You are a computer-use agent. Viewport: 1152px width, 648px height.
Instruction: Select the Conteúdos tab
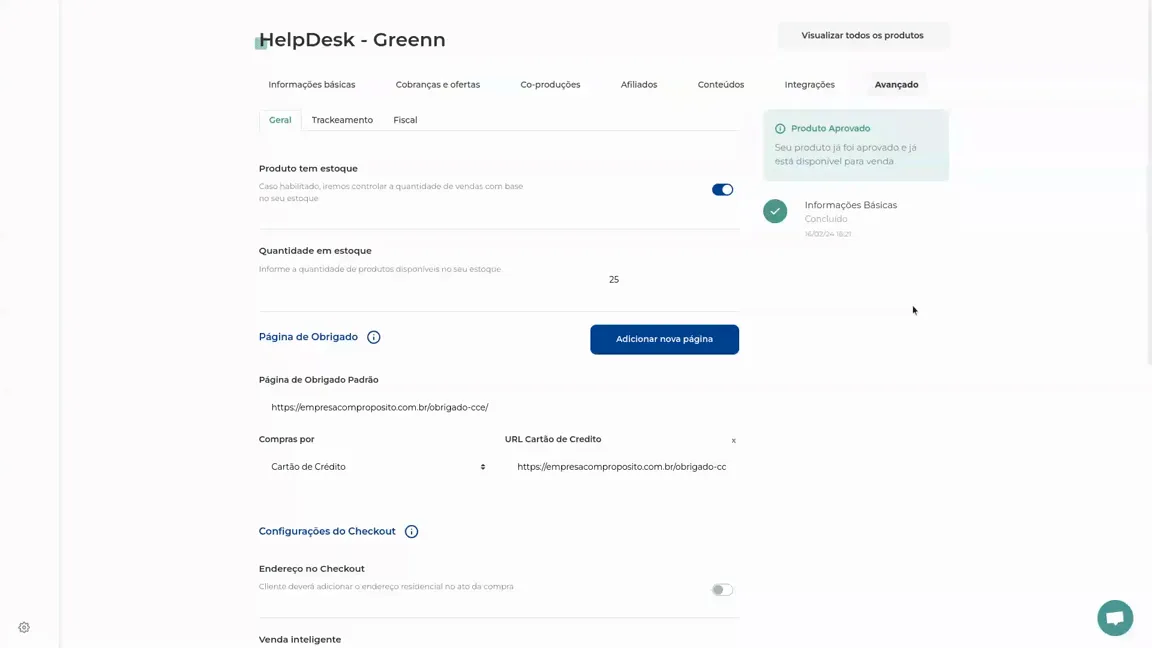[721, 84]
